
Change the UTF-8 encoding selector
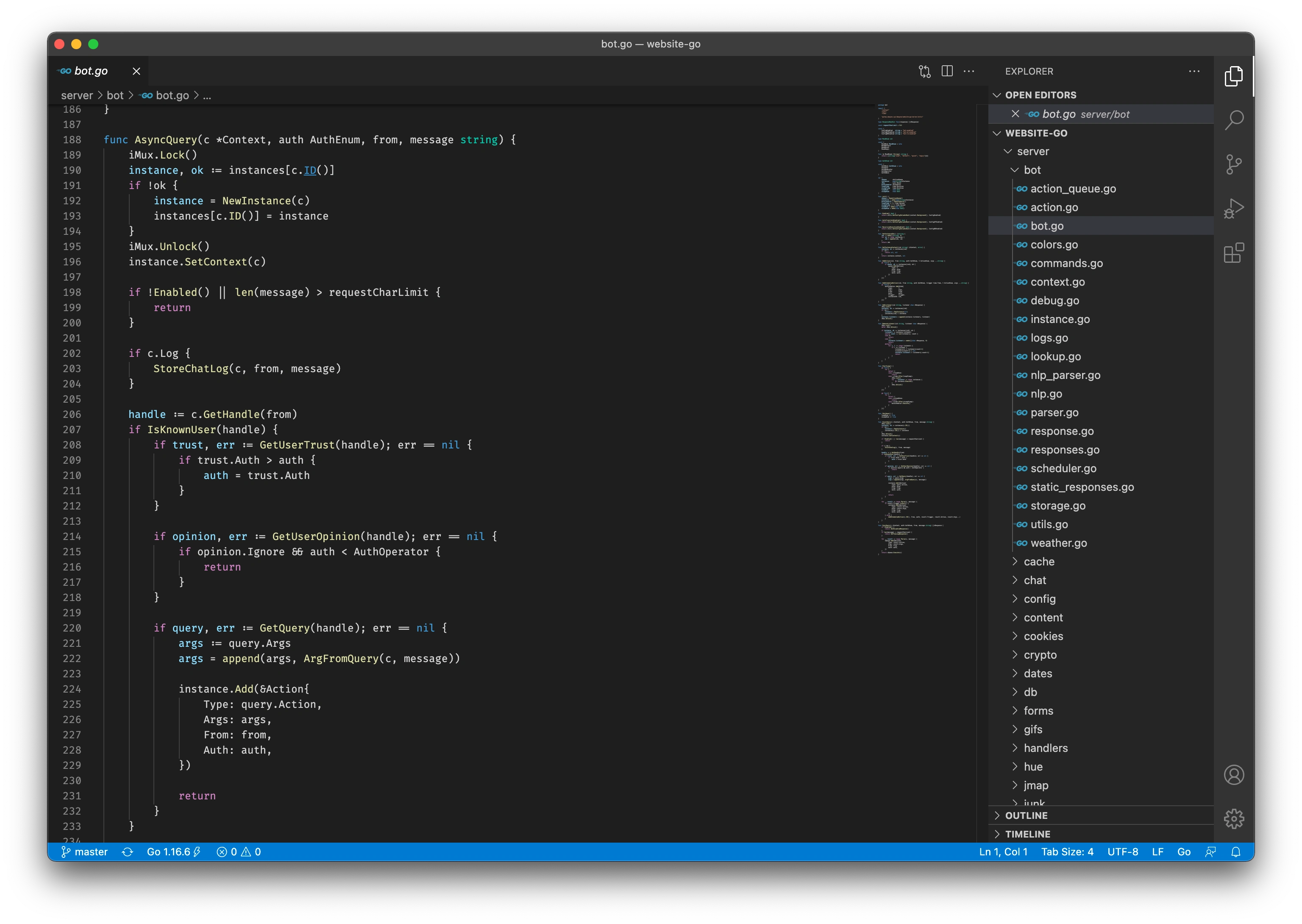pos(1122,852)
